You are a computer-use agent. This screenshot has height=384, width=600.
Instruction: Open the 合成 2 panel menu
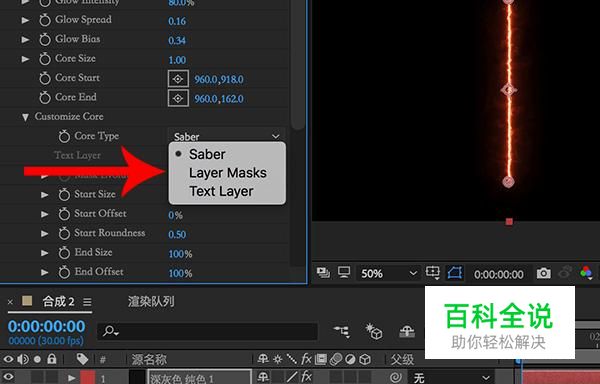pyautogui.click(x=87, y=302)
